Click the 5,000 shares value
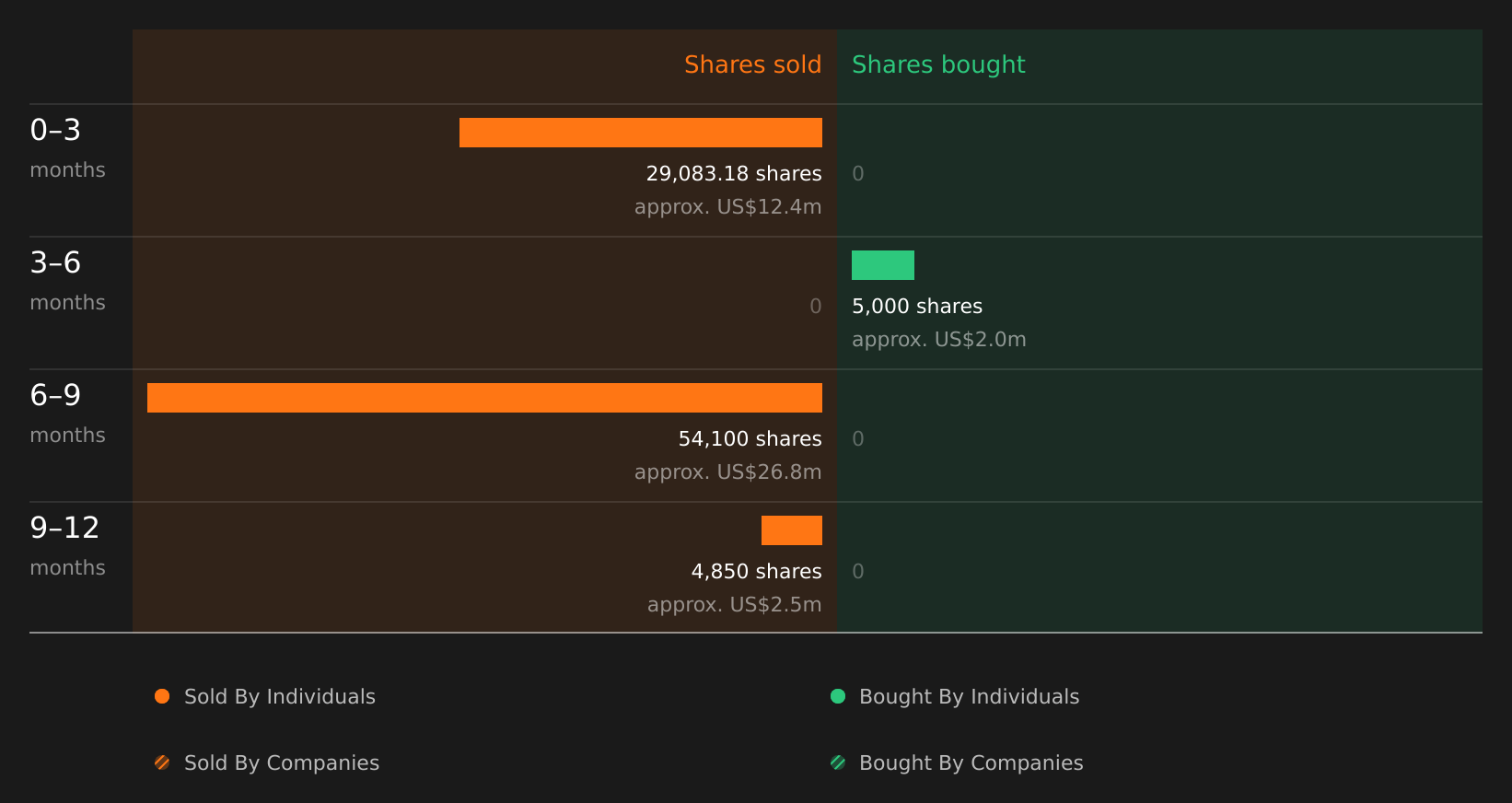 click(x=917, y=307)
